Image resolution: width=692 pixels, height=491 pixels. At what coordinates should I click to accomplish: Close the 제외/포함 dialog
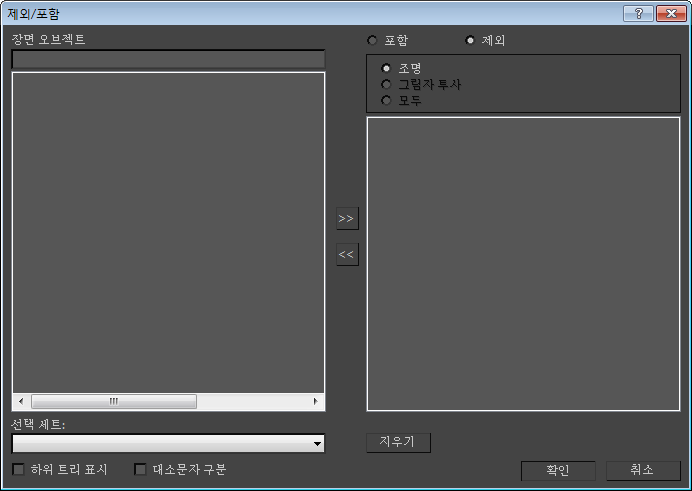671,14
